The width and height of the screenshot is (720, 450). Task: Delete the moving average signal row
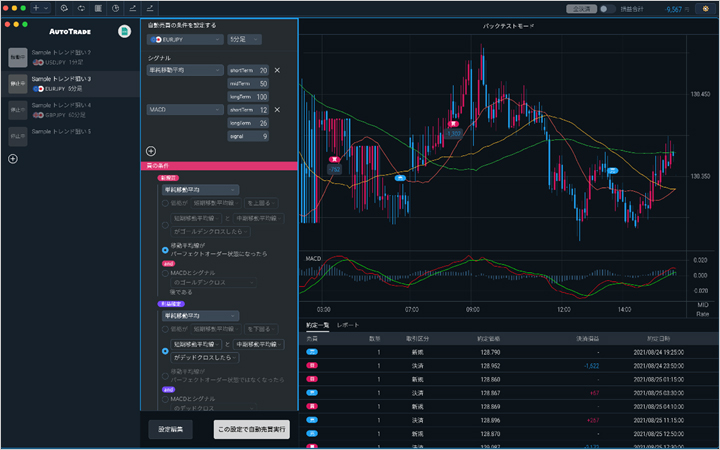pyautogui.click(x=277, y=70)
